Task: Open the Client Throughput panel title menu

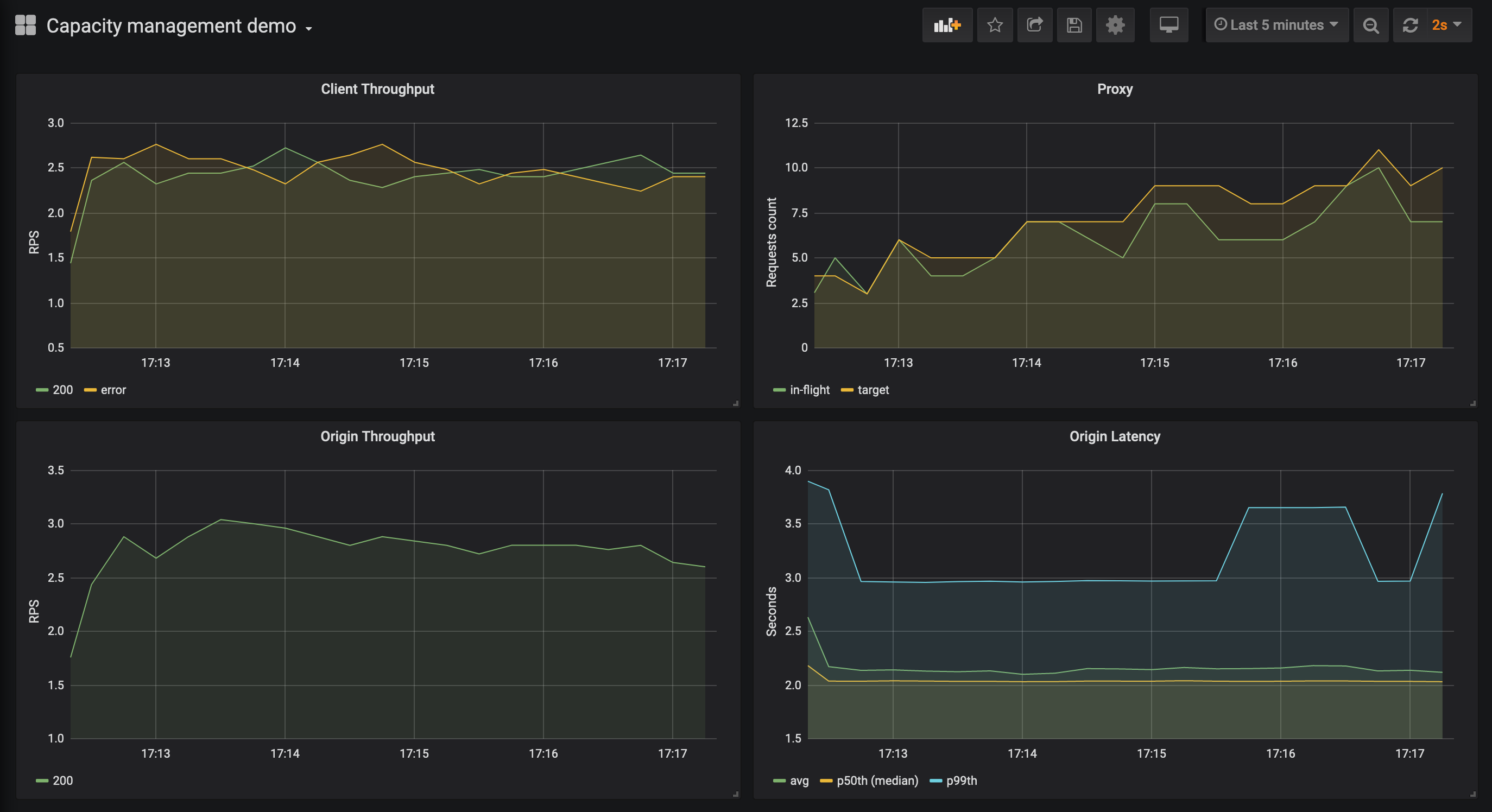Action: (x=377, y=88)
